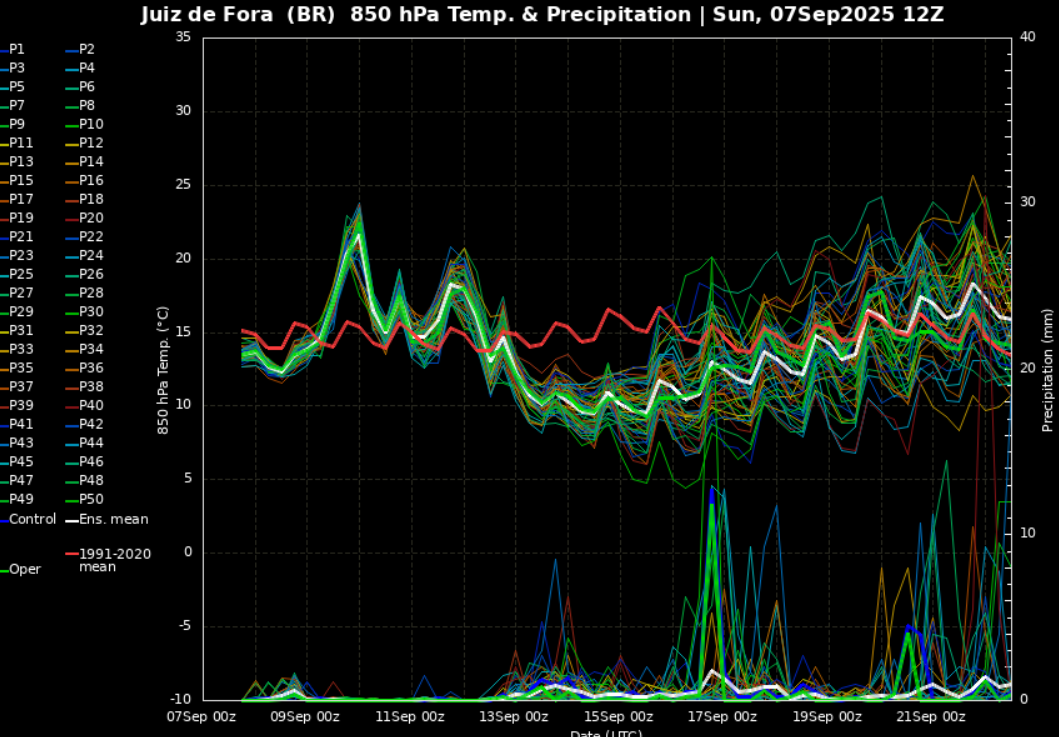
Task: Select the 21Sep 00z date tick
Action: tap(931, 716)
